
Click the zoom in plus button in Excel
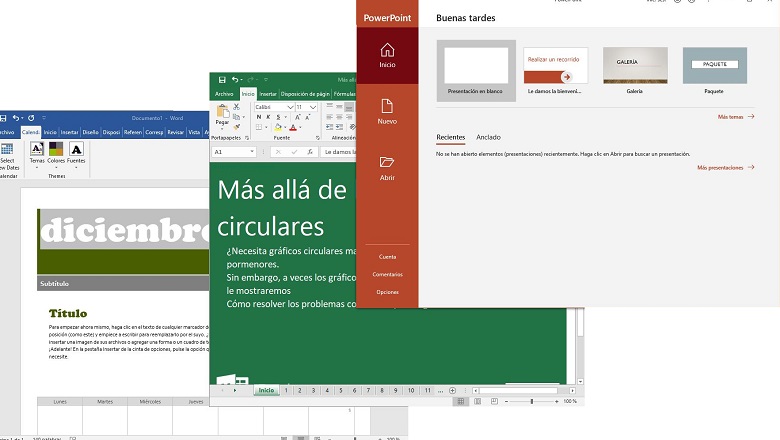tap(557, 401)
